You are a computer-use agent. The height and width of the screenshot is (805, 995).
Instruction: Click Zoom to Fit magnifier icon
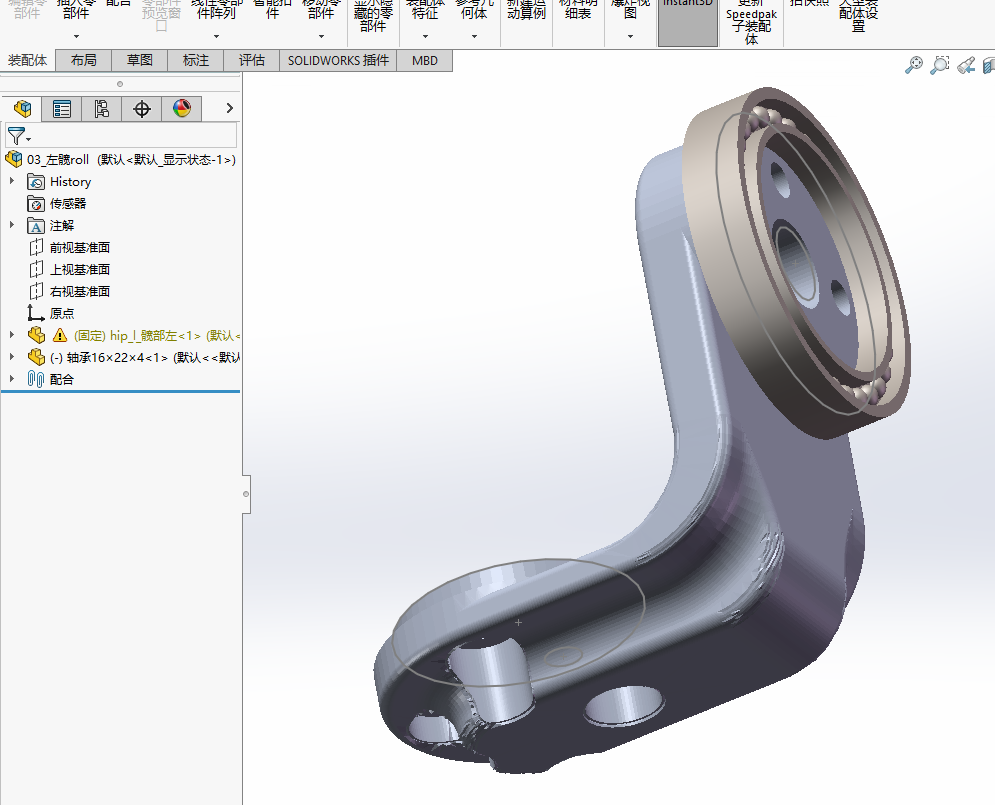point(914,65)
